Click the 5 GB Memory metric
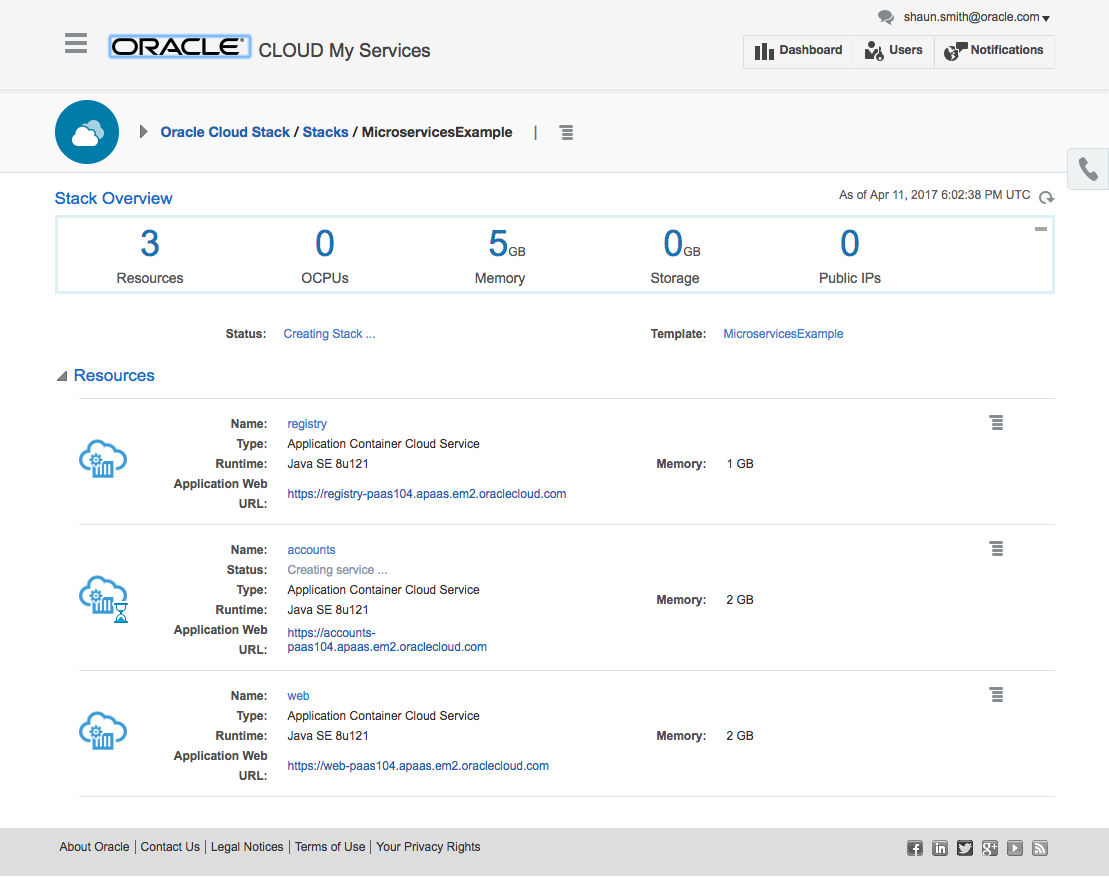 pyautogui.click(x=500, y=255)
